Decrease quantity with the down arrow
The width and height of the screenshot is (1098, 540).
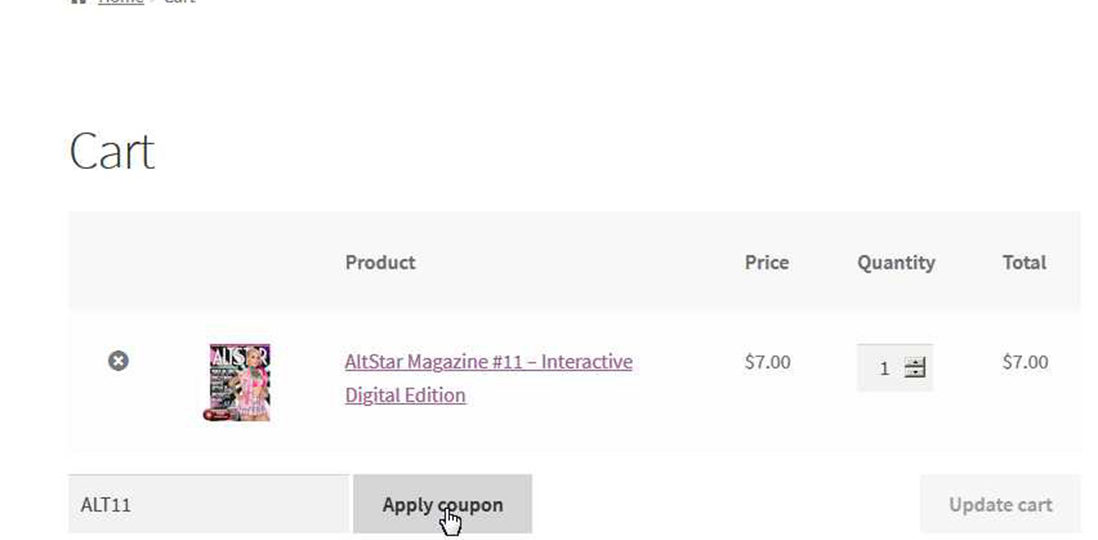[x=915, y=373]
